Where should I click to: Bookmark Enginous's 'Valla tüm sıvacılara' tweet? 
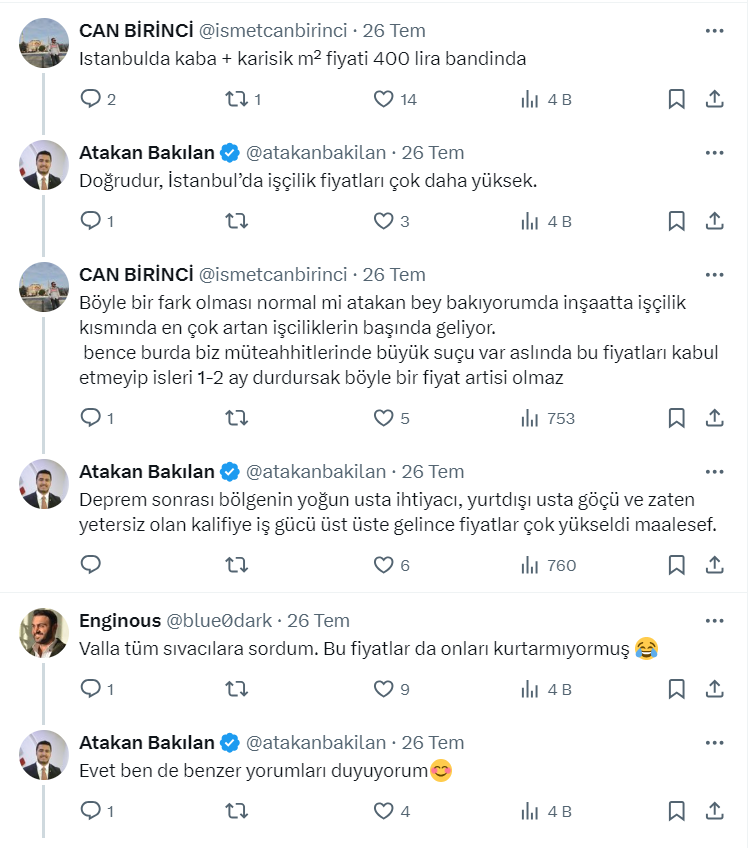coord(676,688)
